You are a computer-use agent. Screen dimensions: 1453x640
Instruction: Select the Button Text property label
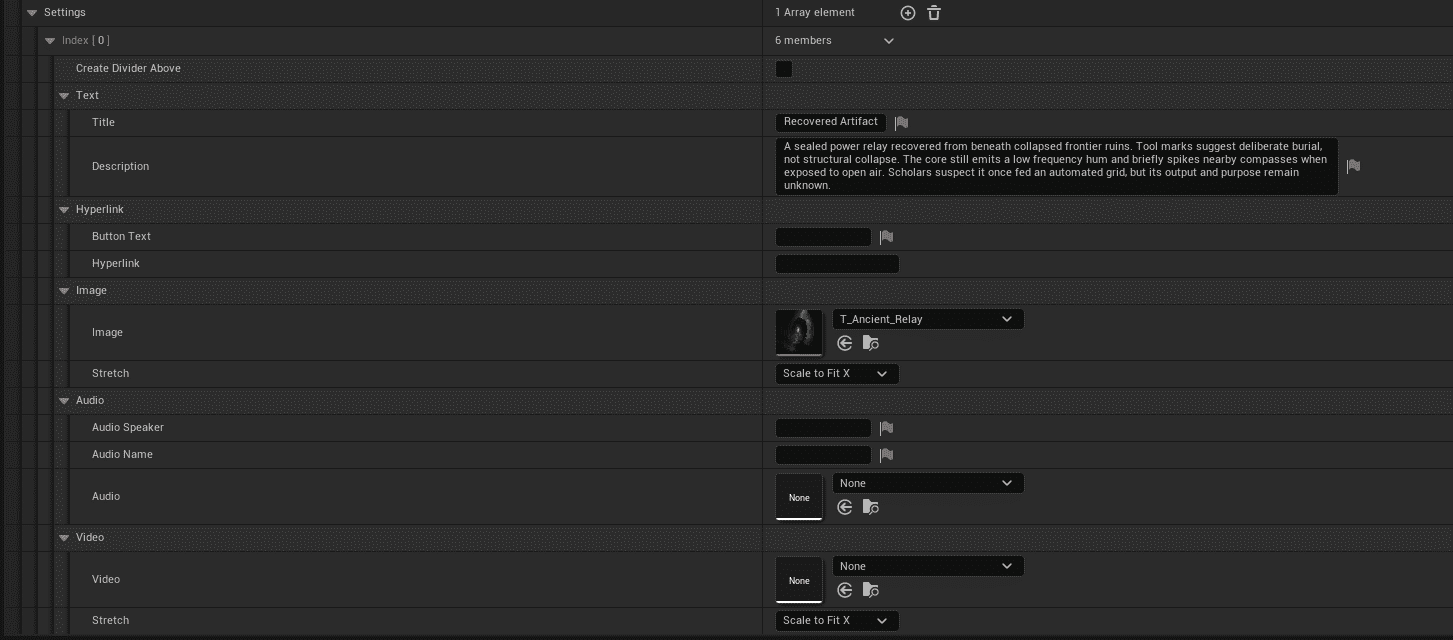click(122, 237)
